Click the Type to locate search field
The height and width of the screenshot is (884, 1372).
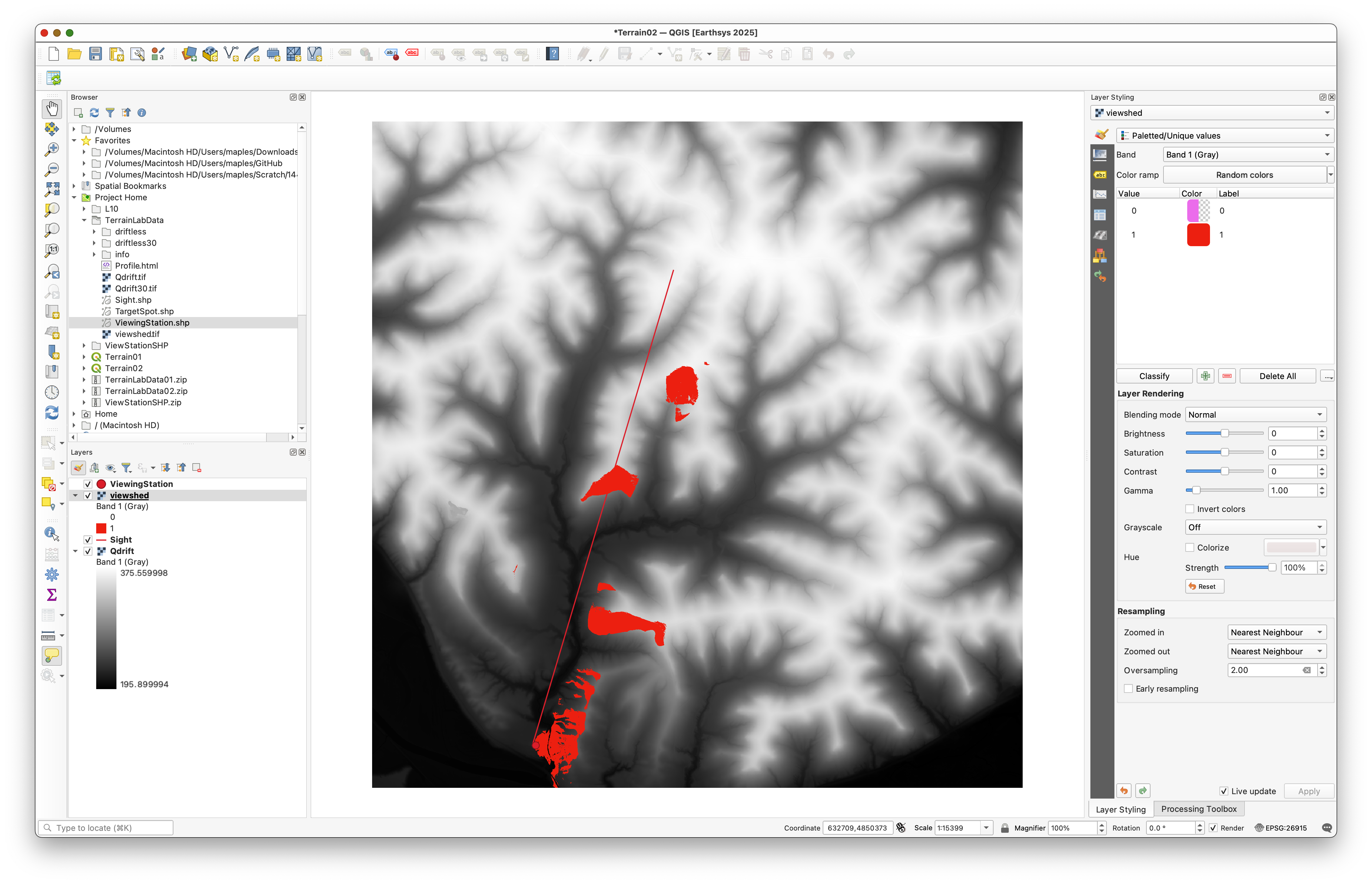106,828
